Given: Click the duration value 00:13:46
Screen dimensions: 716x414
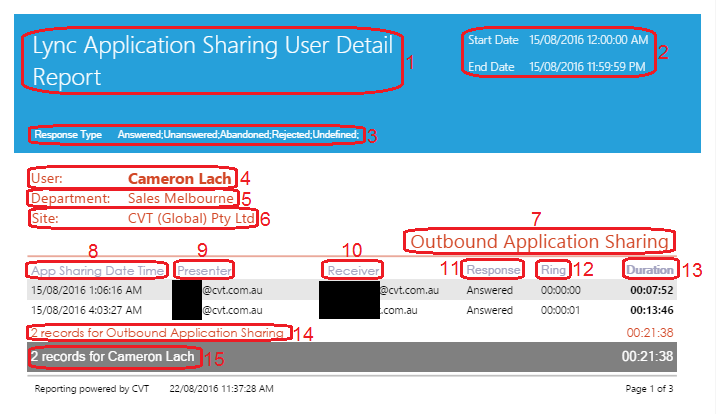Looking at the screenshot, I should (x=652, y=310).
